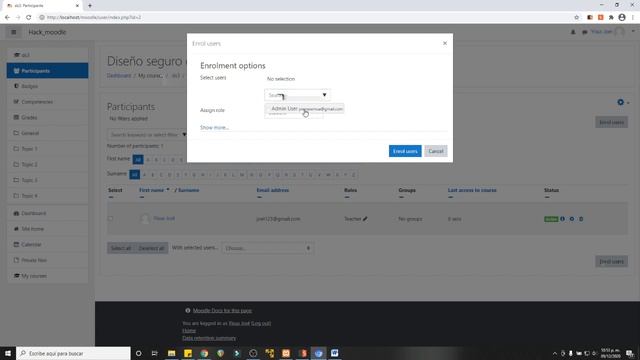640x360 pixels.
Task: Sort by Last access to course column
Action: coord(472,190)
